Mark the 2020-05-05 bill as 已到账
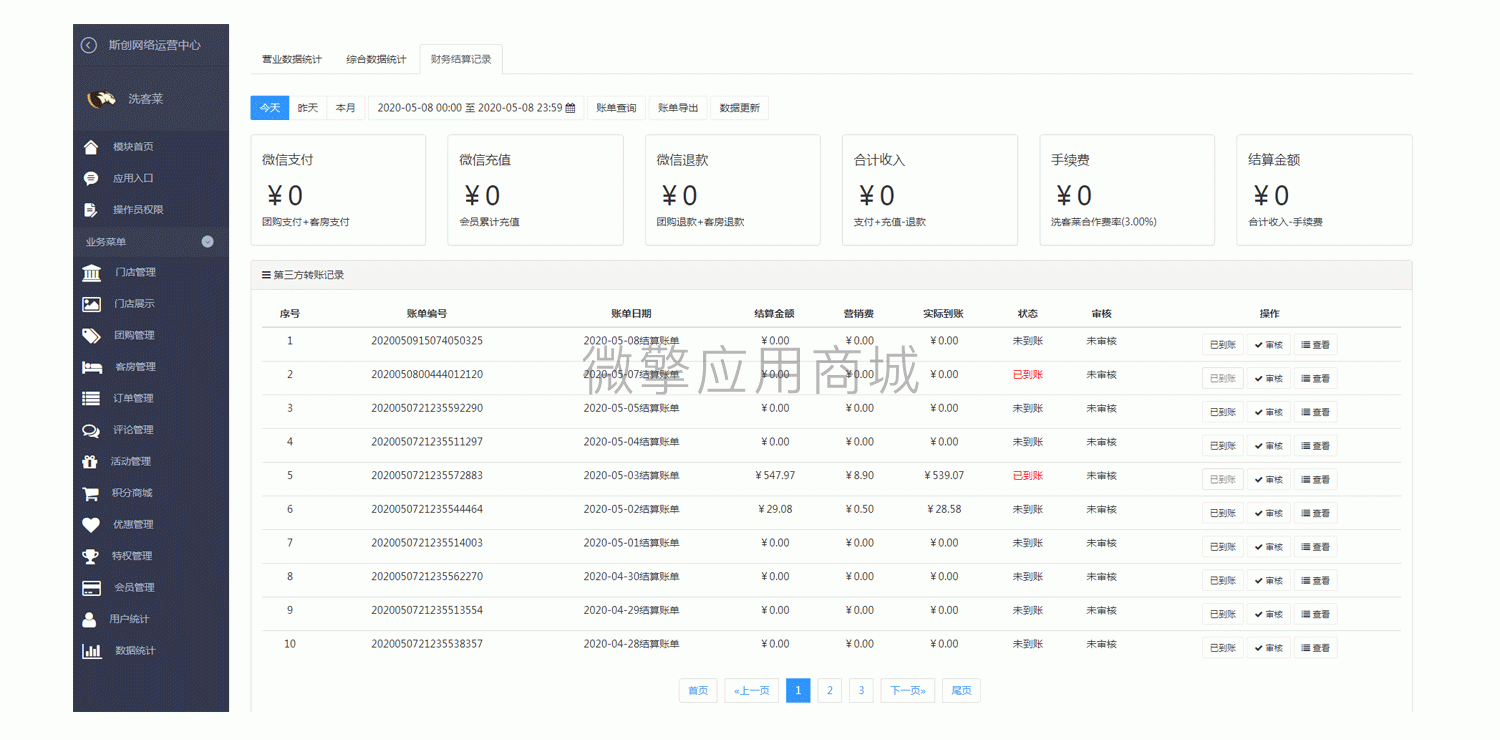 1223,412
